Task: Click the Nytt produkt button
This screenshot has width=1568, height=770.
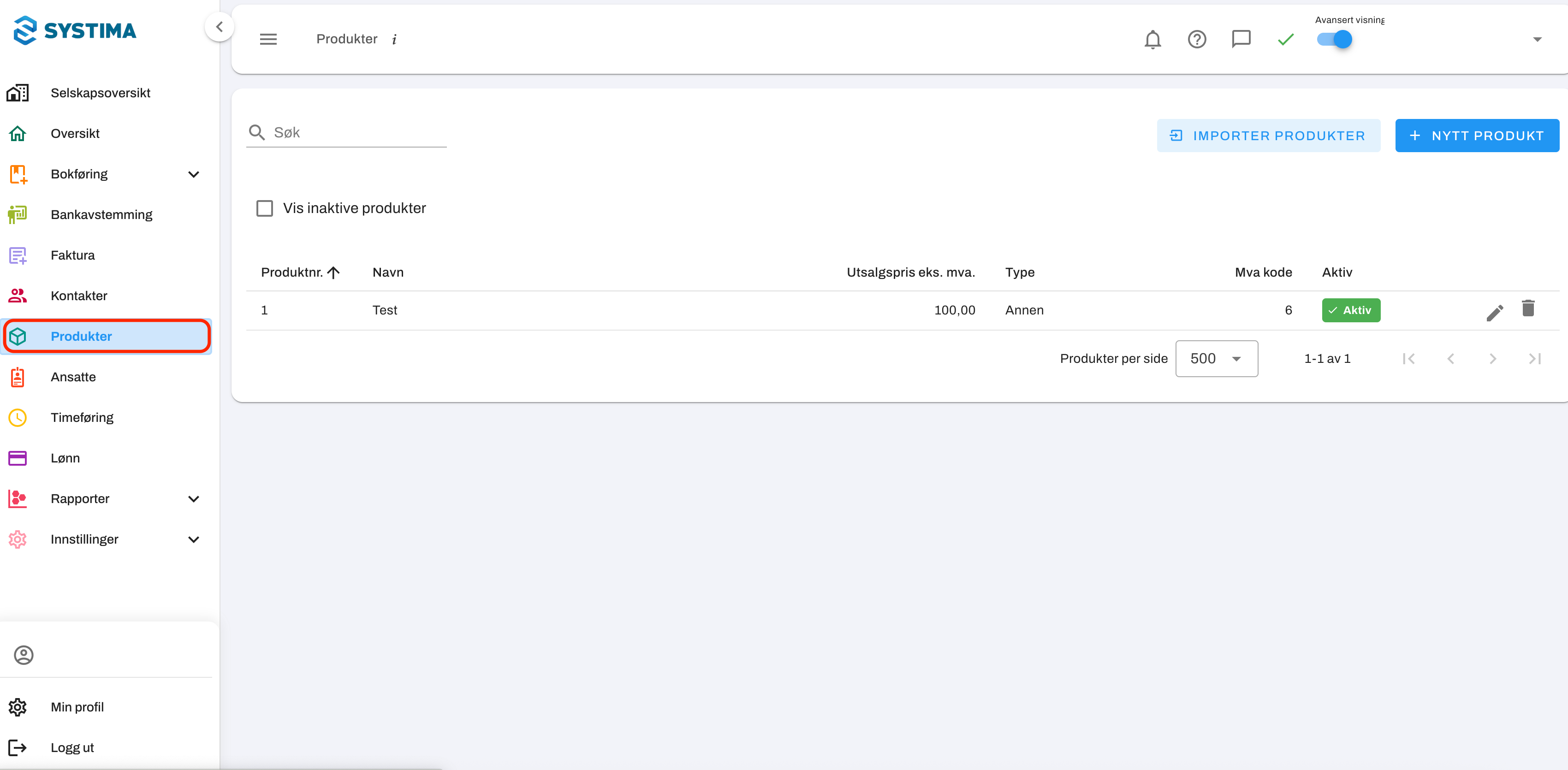Action: (x=1477, y=136)
